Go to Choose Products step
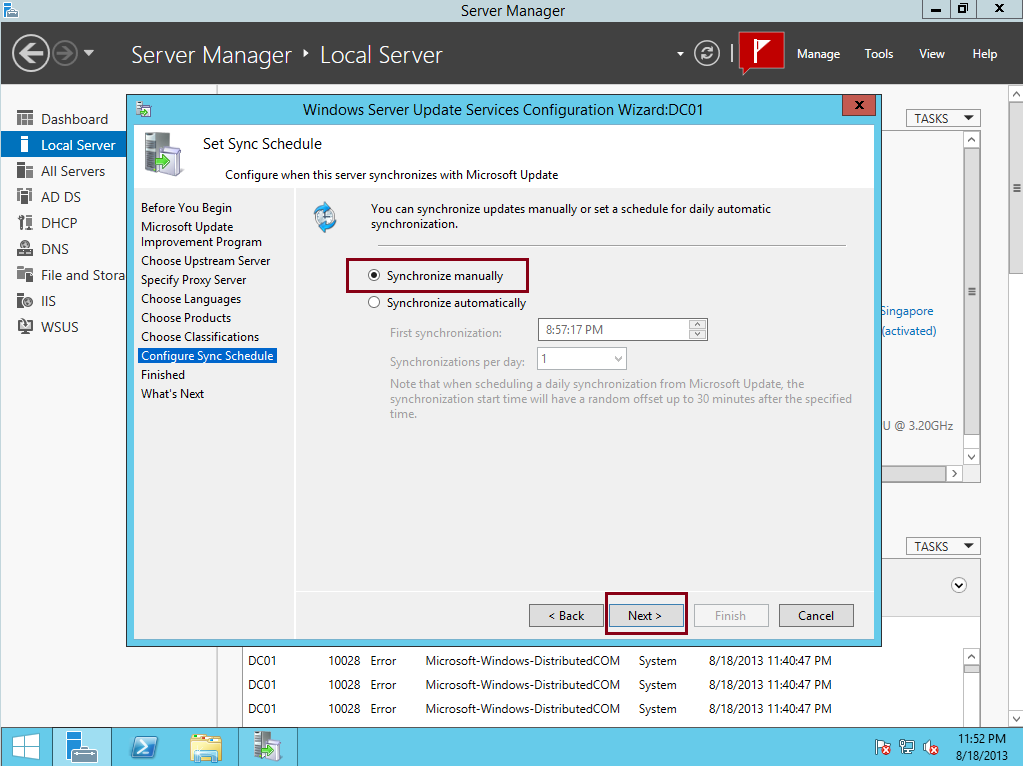The width and height of the screenshot is (1023, 766). 186,318
